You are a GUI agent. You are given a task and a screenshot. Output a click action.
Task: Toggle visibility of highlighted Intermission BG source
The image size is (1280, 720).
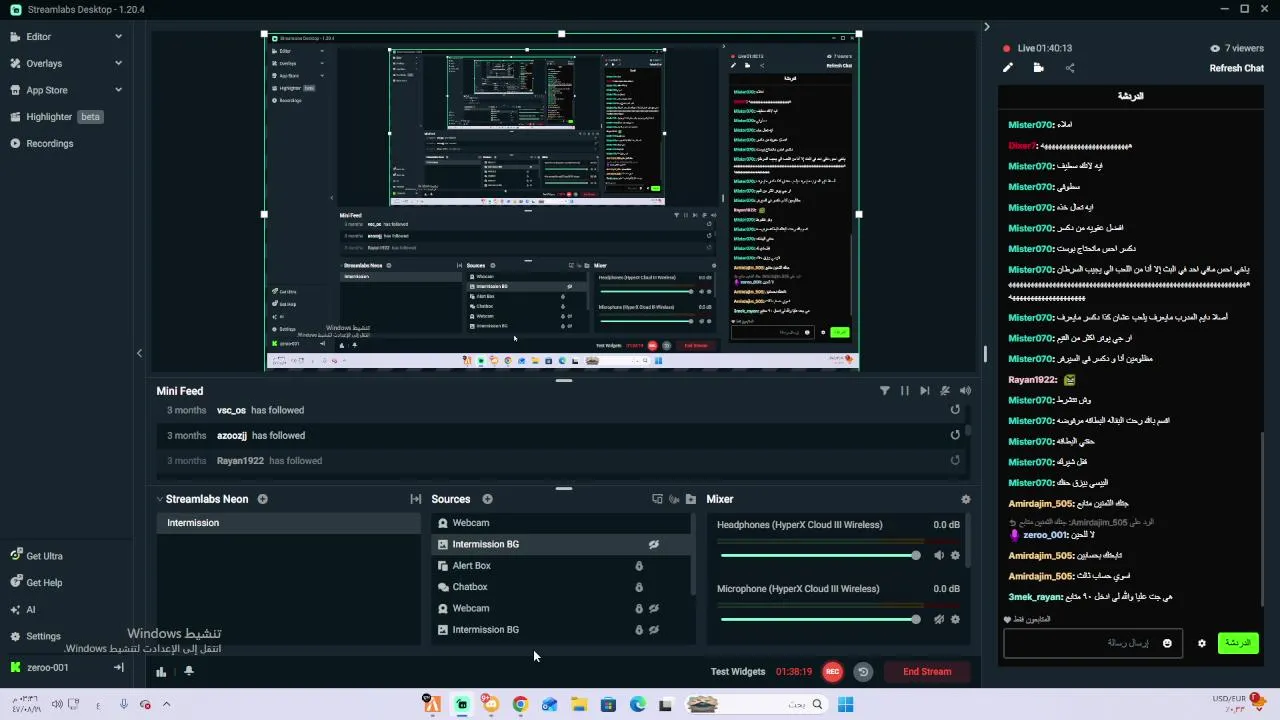(x=653, y=544)
